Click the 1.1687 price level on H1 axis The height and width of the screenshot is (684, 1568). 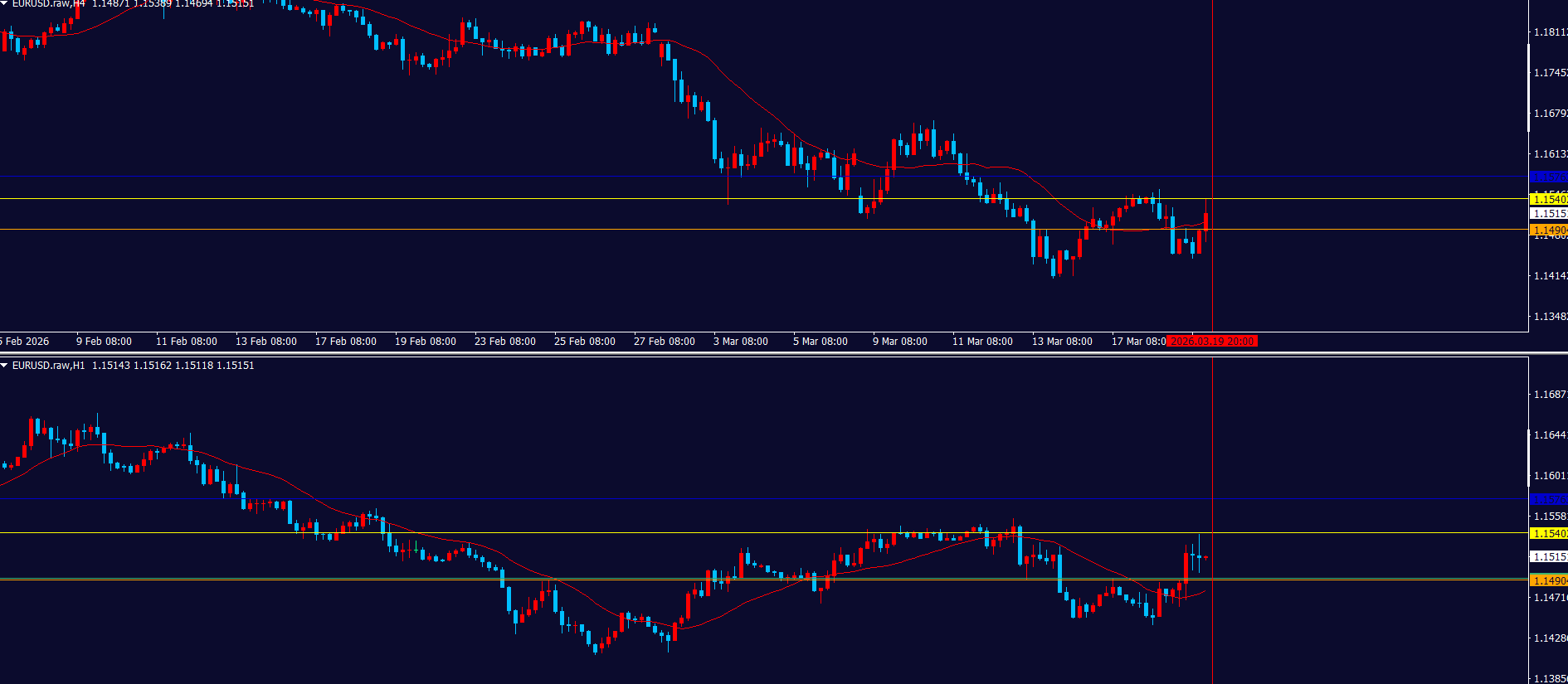click(x=1550, y=395)
